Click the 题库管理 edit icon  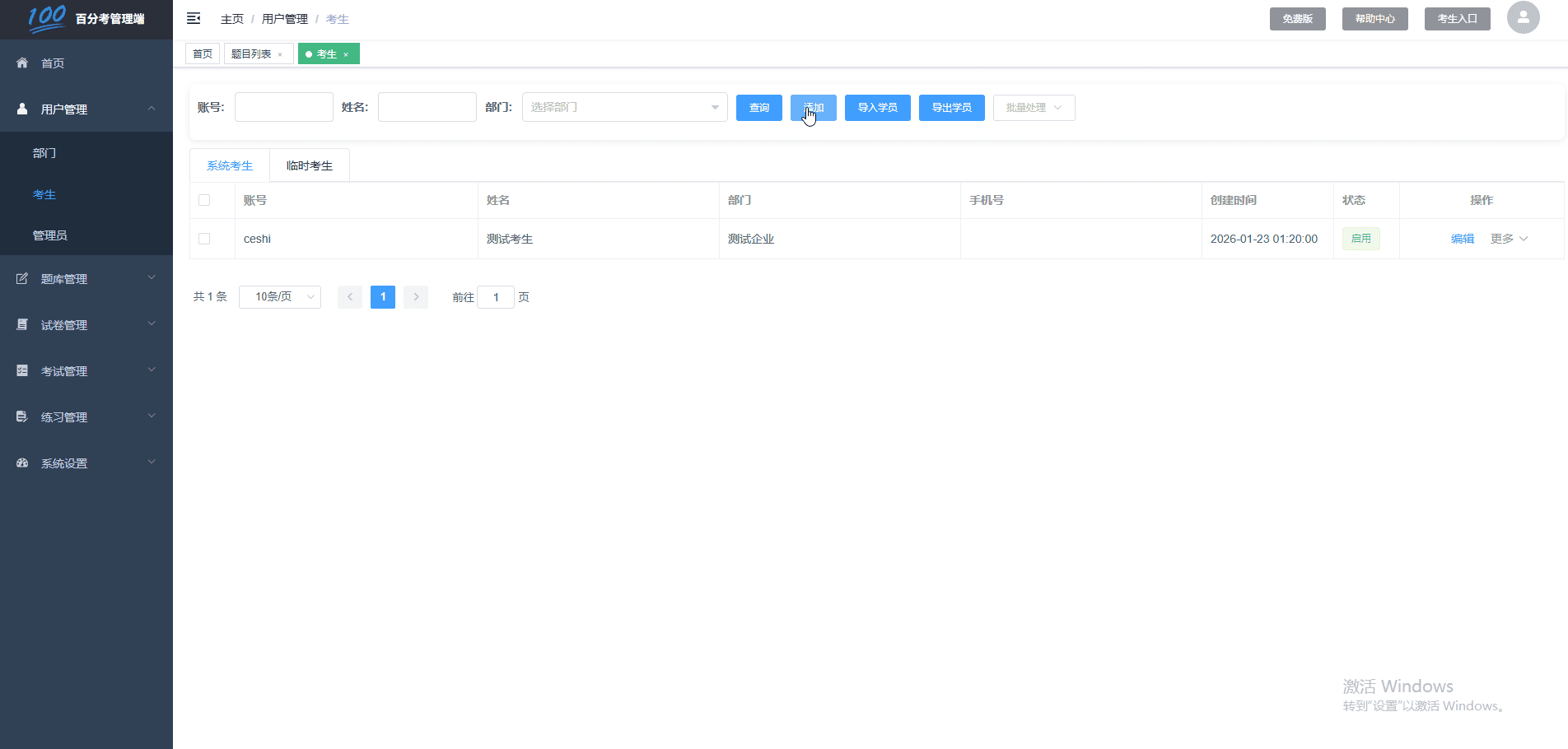[22, 279]
